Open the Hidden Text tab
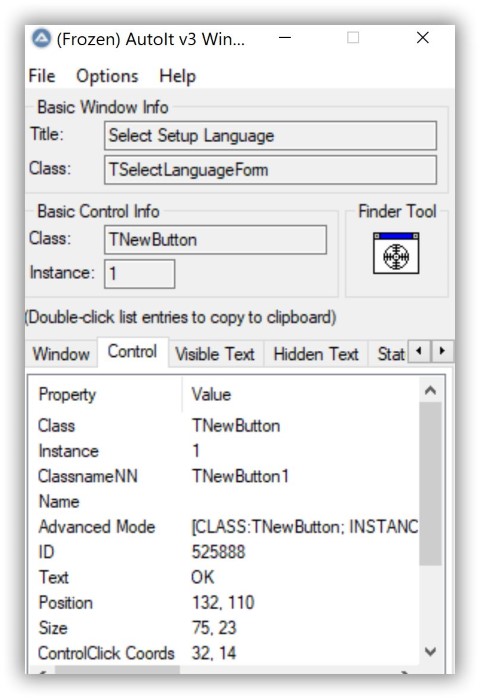Viewport: 480px width, 699px height. click(x=316, y=354)
